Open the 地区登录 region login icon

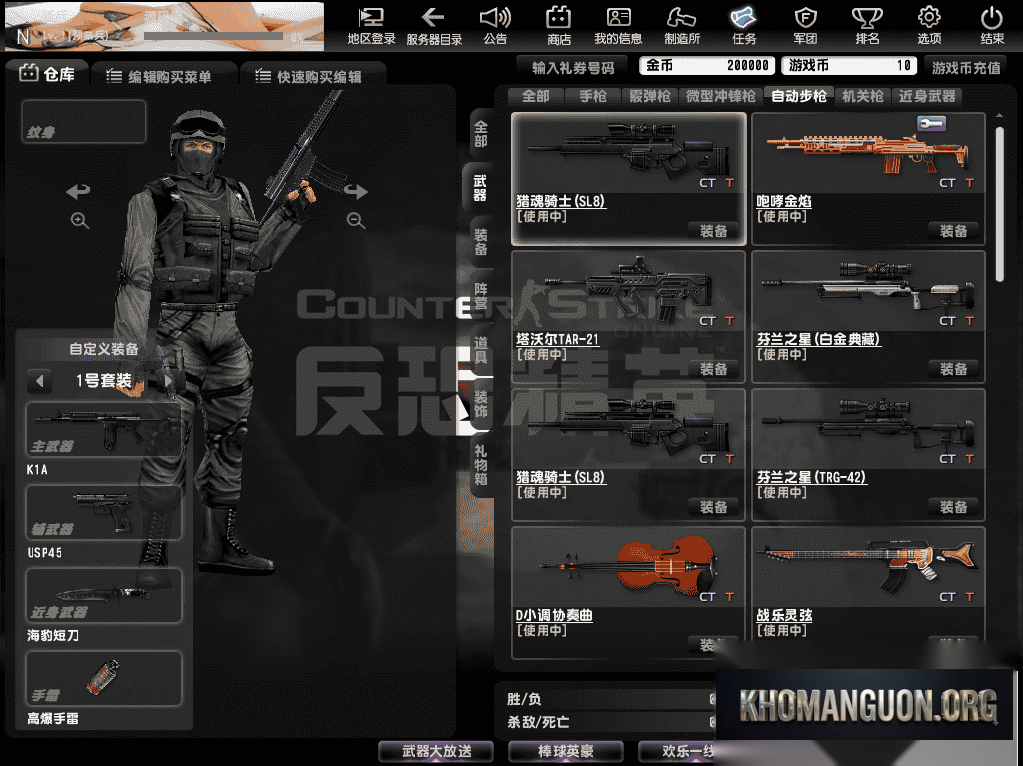point(371,26)
